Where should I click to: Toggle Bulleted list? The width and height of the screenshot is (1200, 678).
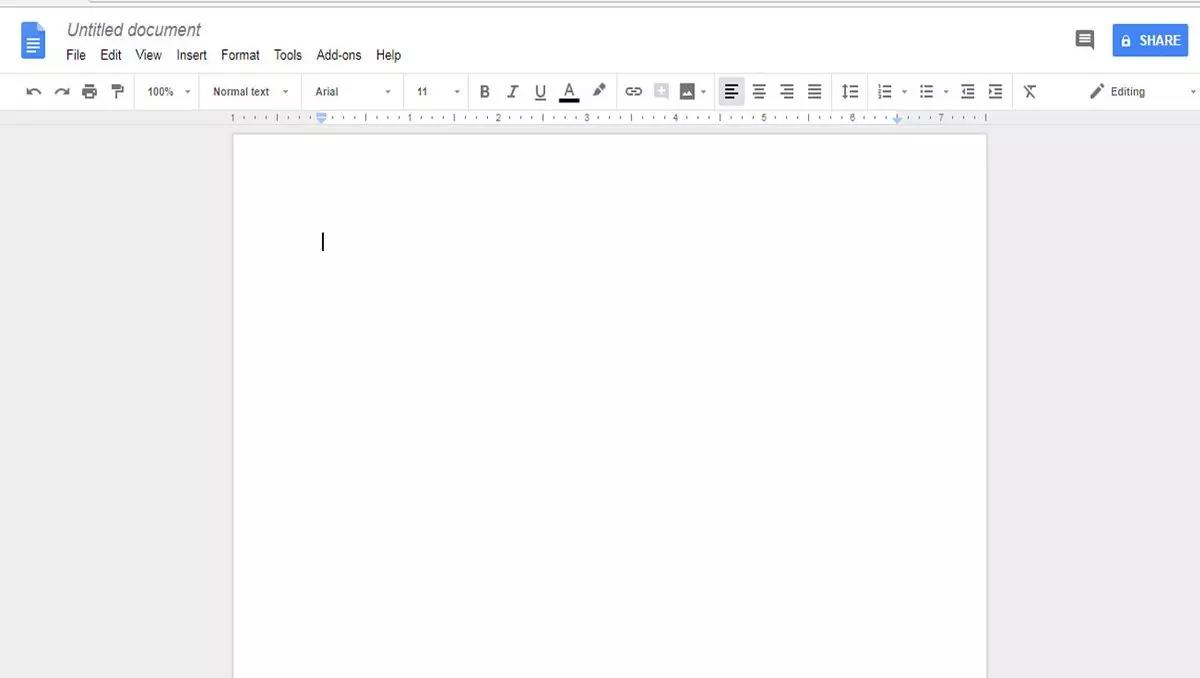pyautogui.click(x=927, y=91)
